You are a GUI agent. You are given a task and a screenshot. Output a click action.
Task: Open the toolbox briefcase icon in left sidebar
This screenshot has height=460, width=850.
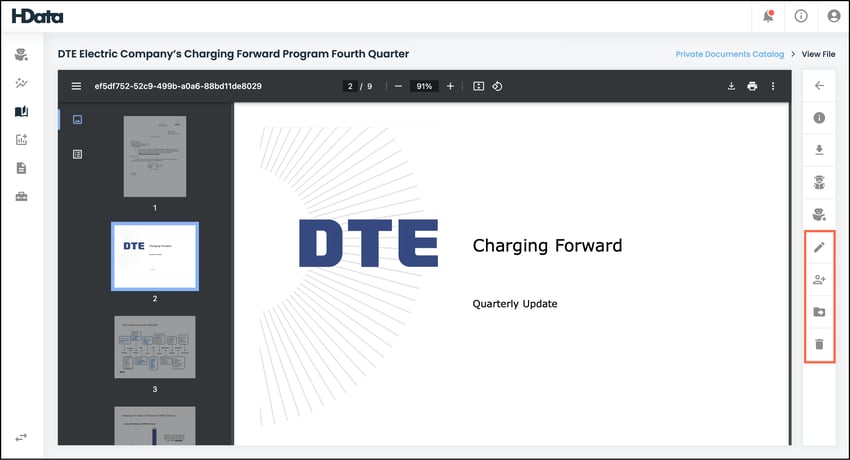[x=21, y=196]
